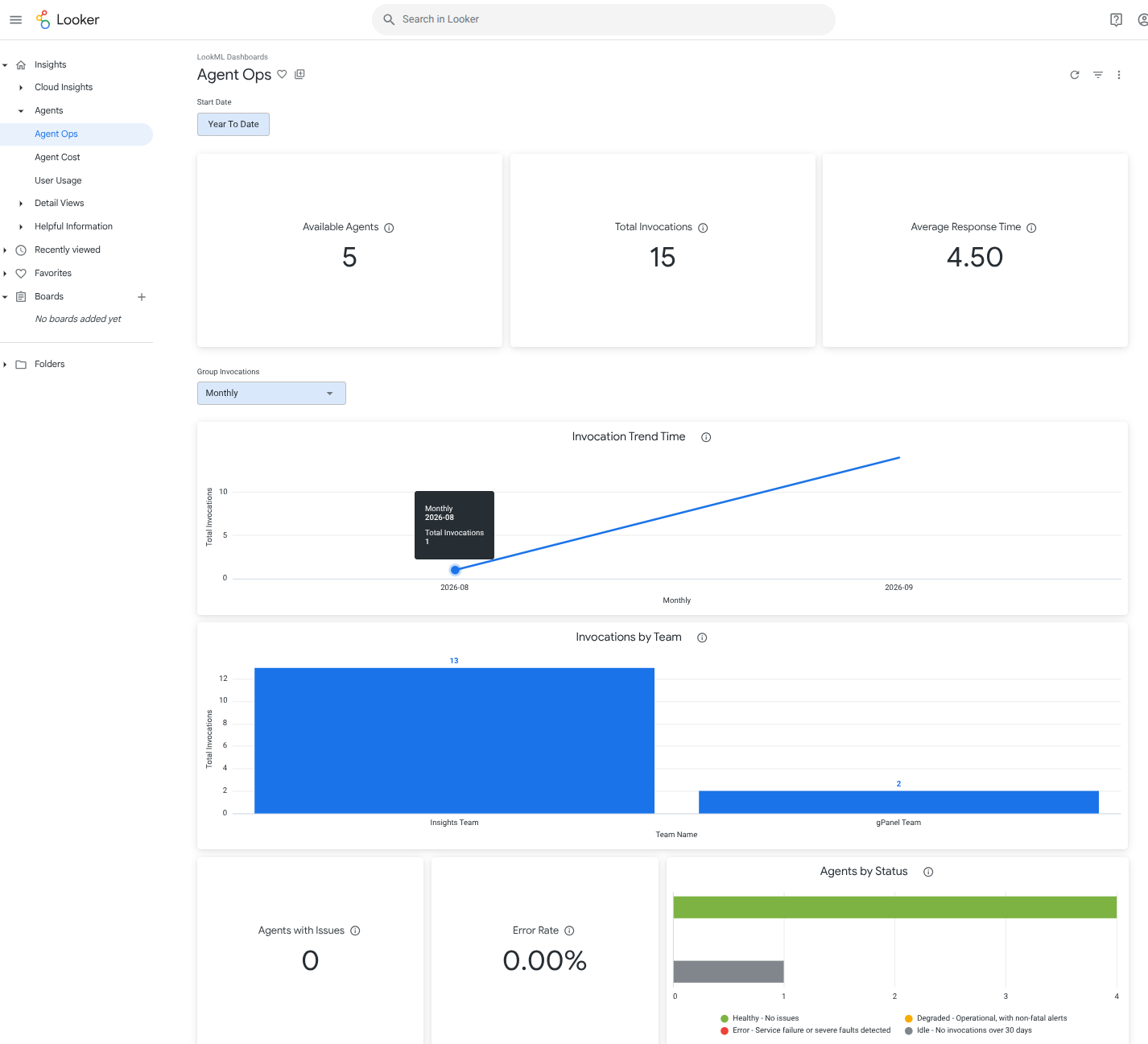Click the Year To Date filter button
This screenshot has width=1148, height=1044.
(x=233, y=124)
